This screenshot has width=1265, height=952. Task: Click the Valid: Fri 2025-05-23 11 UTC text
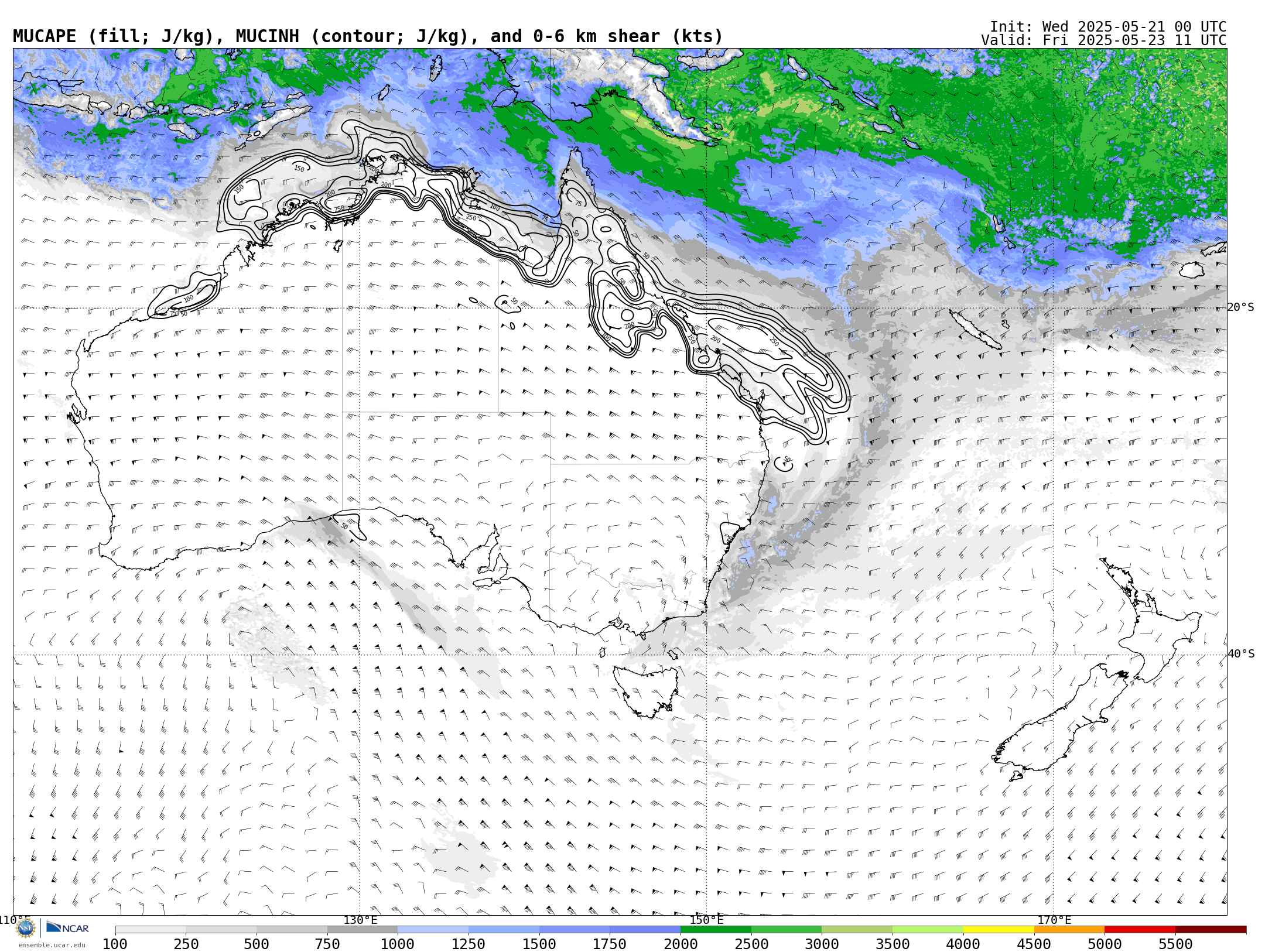coord(1103,40)
